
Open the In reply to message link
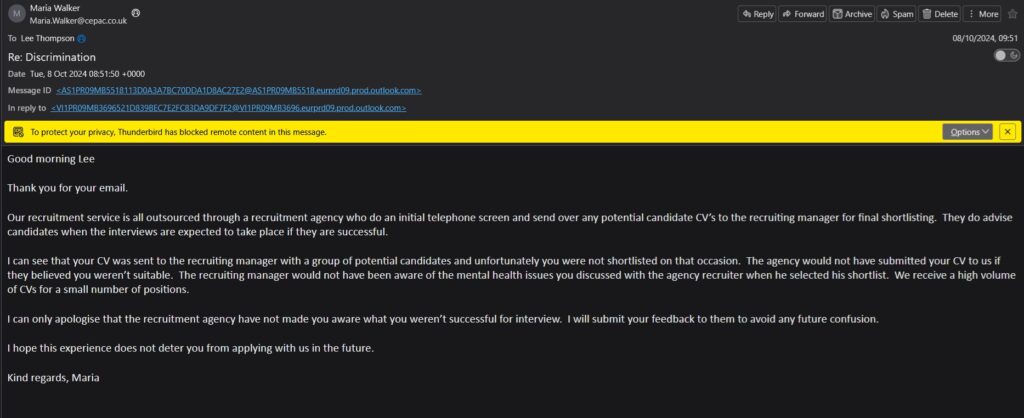click(229, 108)
